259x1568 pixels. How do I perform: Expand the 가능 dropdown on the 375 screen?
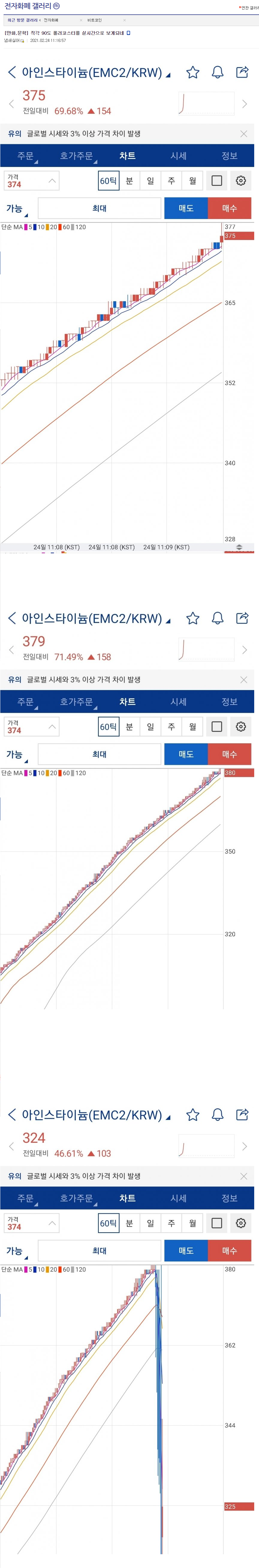click(17, 209)
